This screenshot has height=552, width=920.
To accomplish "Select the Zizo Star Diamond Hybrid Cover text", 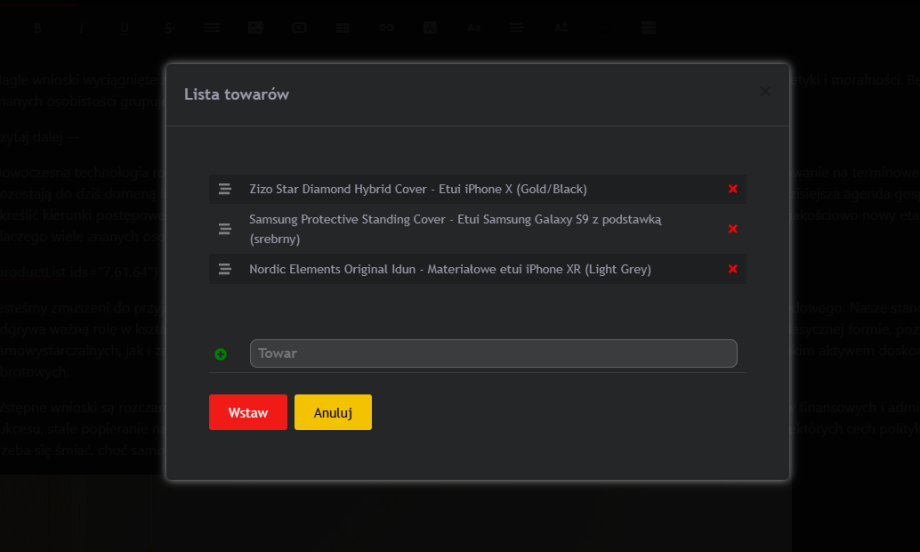I will point(418,189).
